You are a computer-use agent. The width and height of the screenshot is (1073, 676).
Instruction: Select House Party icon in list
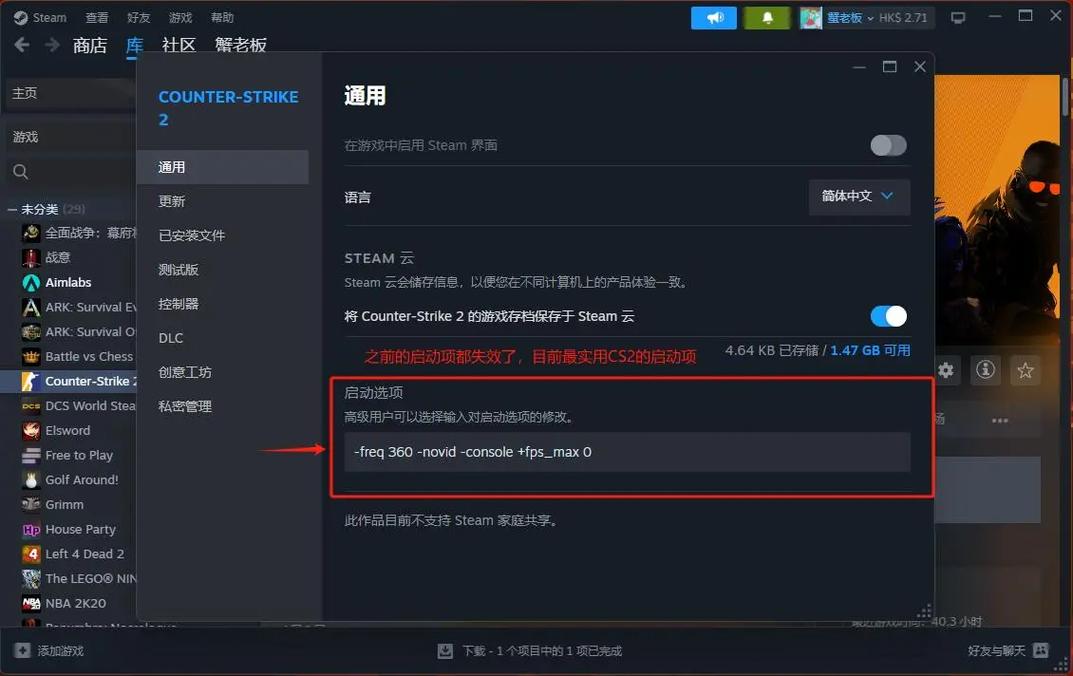(x=31, y=529)
